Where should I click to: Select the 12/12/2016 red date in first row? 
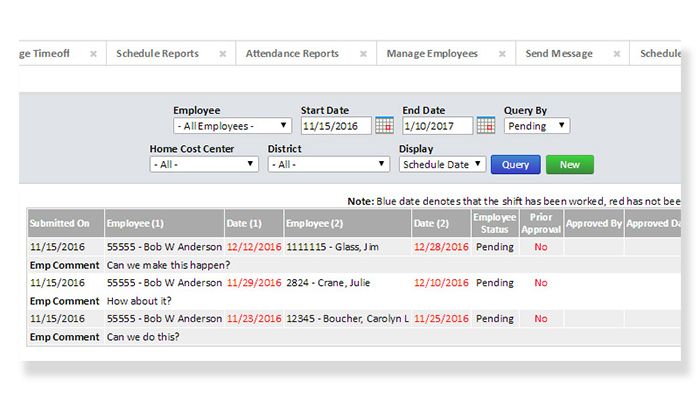250,245
